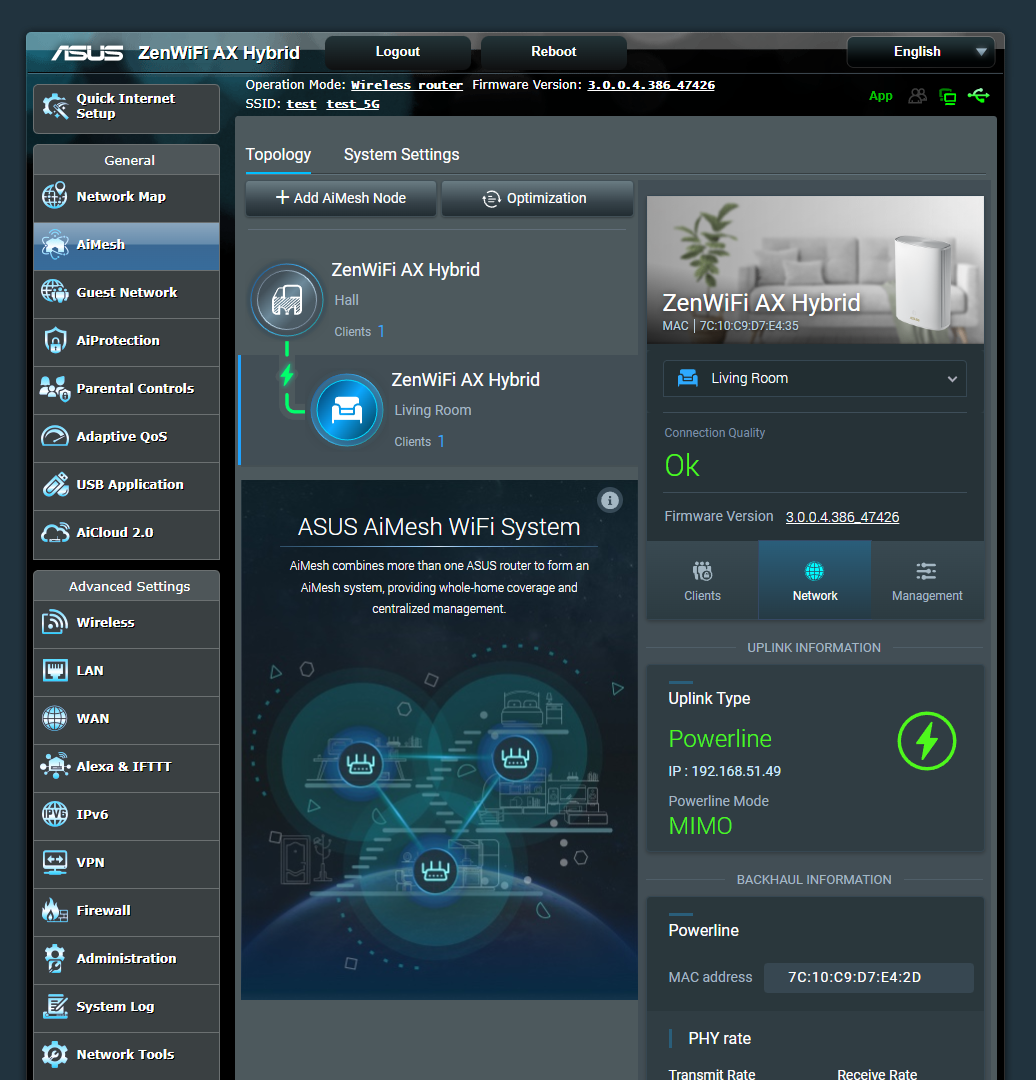Start mesh Optimization
The height and width of the screenshot is (1080, 1036).
[537, 198]
